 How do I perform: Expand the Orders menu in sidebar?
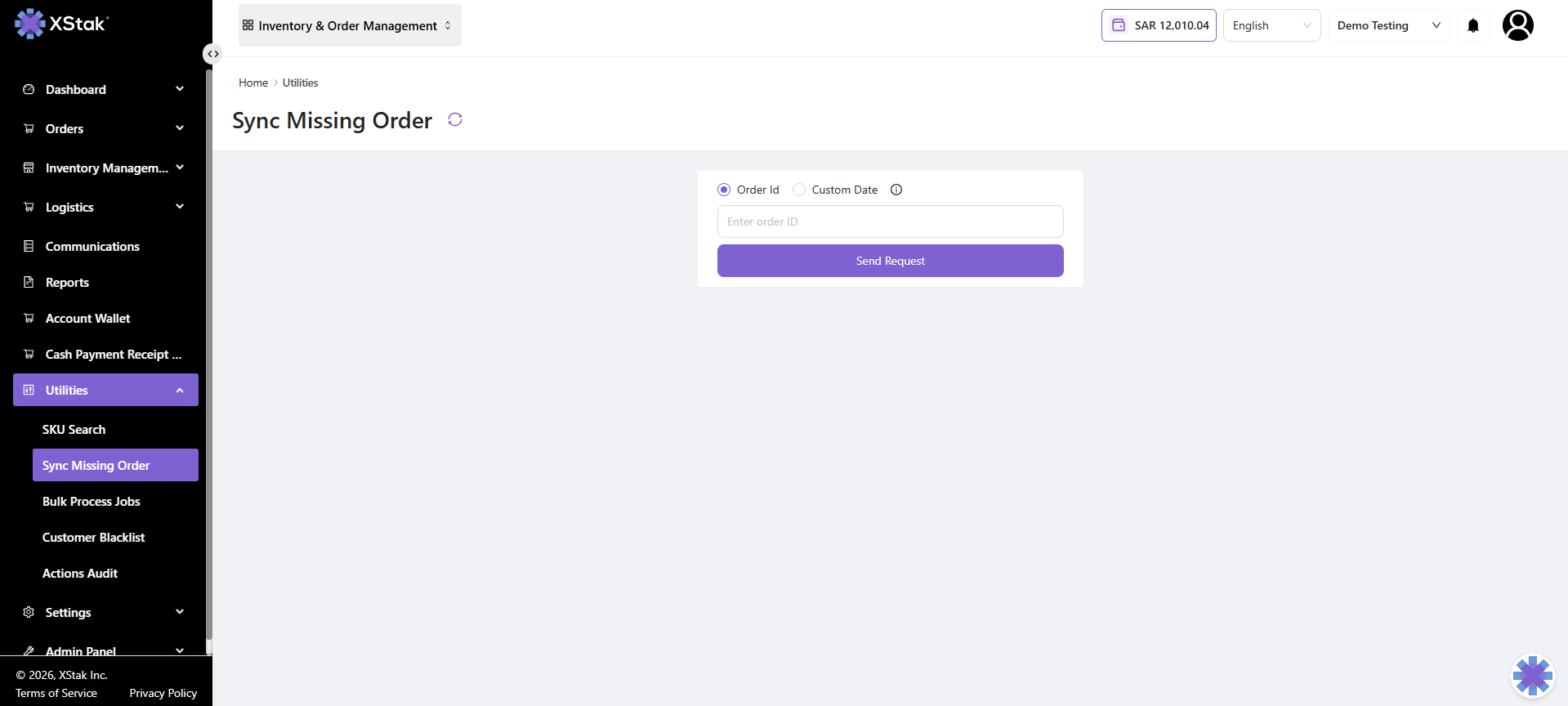(105, 128)
